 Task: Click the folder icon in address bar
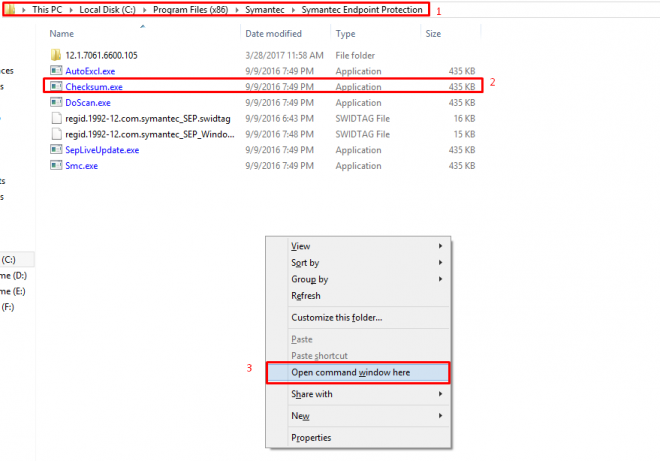tap(10, 9)
